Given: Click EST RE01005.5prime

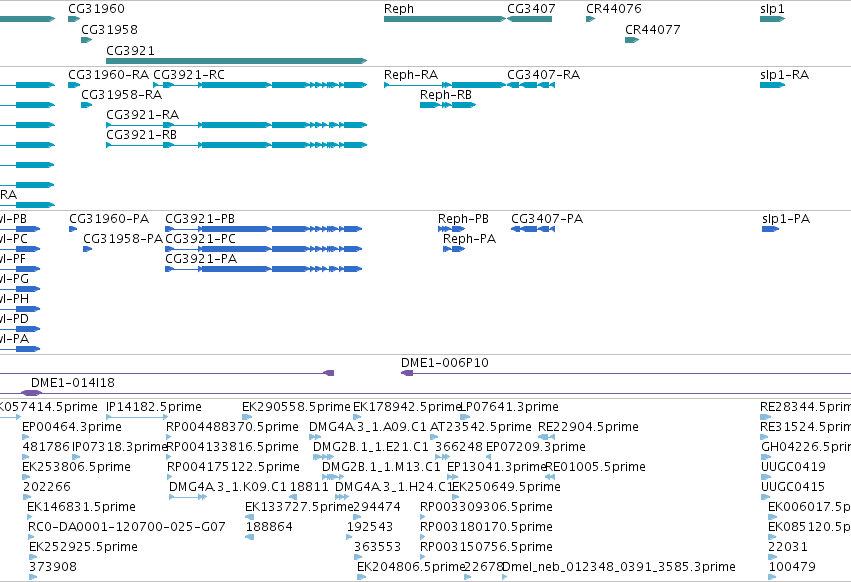Looking at the screenshot, I should (550, 477).
